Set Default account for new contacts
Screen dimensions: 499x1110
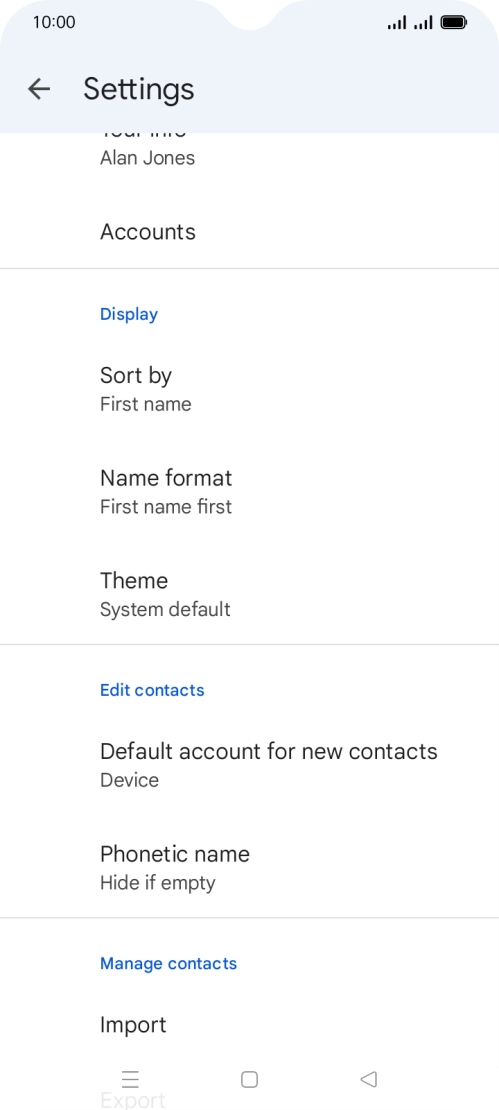click(249, 765)
